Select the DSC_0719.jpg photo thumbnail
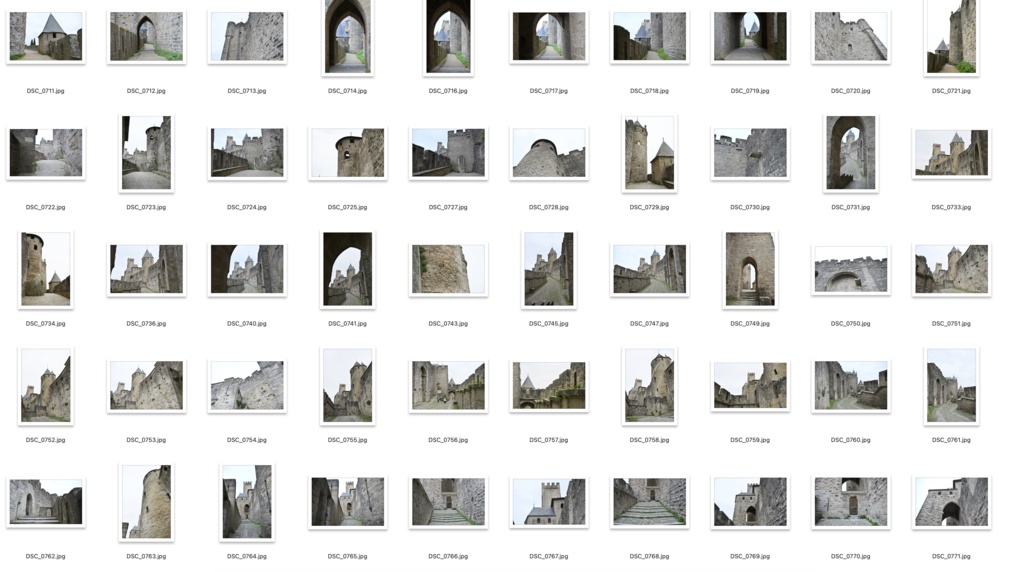This screenshot has height=572, width=1024. point(750,37)
